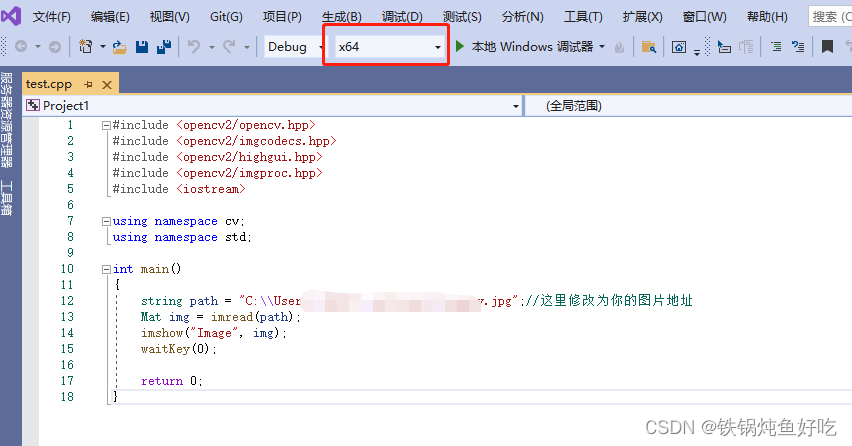Screen dimensions: 852x446
Task: Navigate forward with the forward arrow
Action: 54,47
